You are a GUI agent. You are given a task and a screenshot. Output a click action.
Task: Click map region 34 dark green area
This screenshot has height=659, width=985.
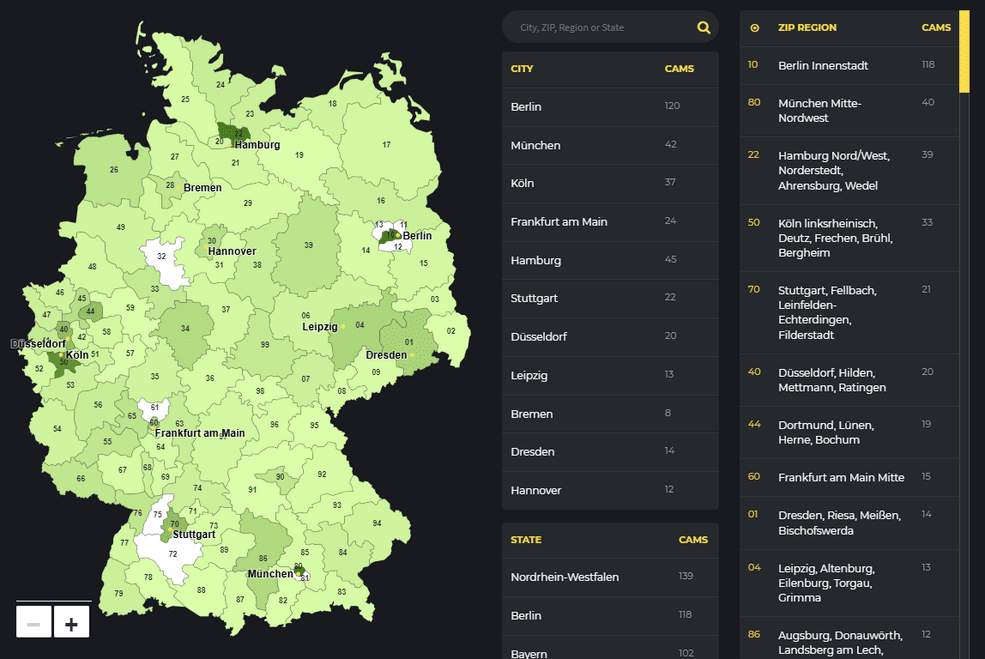186,329
